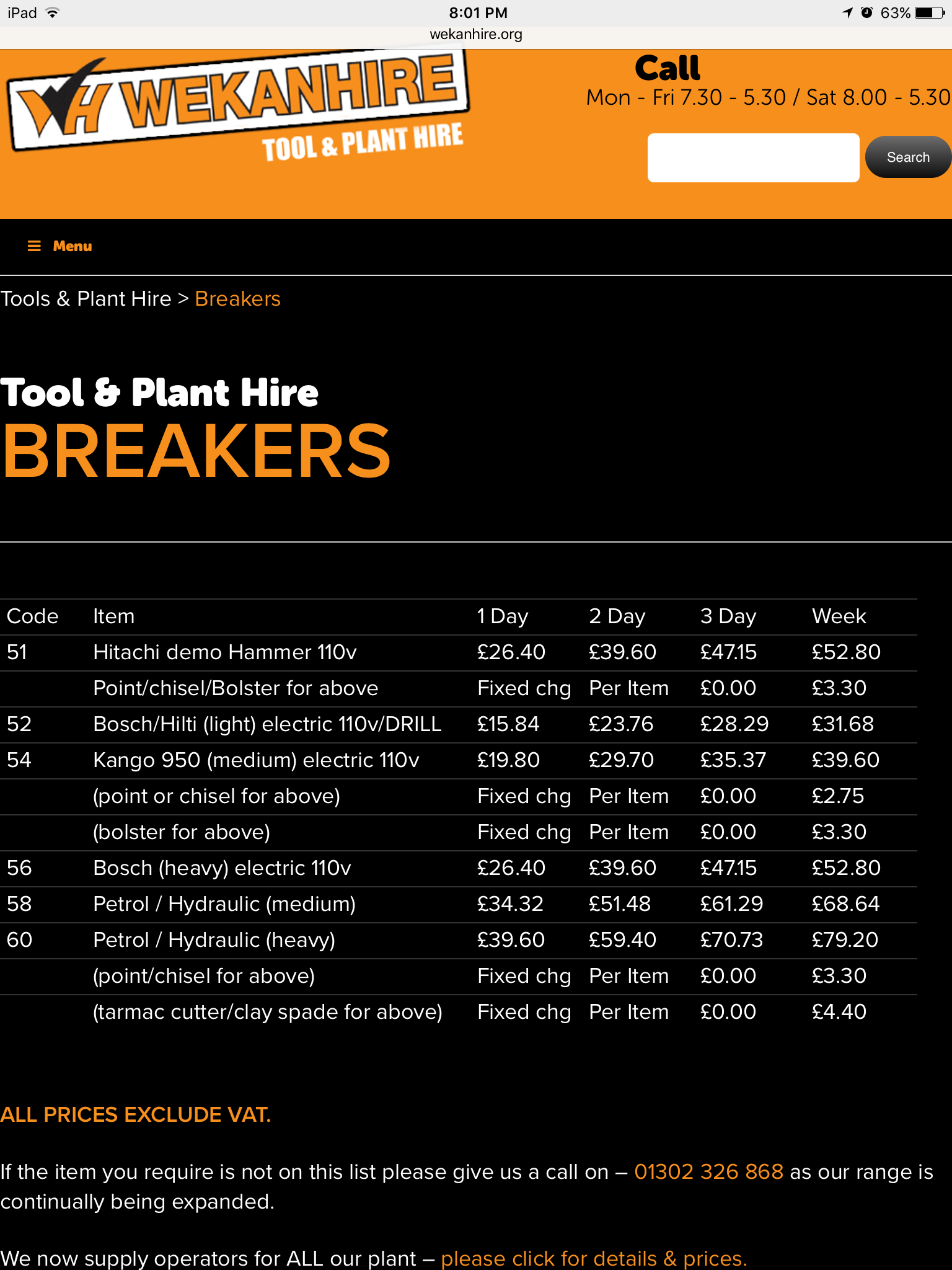Image resolution: width=952 pixels, height=1270 pixels.
Task: Click code '58' cell
Action: 19,904
